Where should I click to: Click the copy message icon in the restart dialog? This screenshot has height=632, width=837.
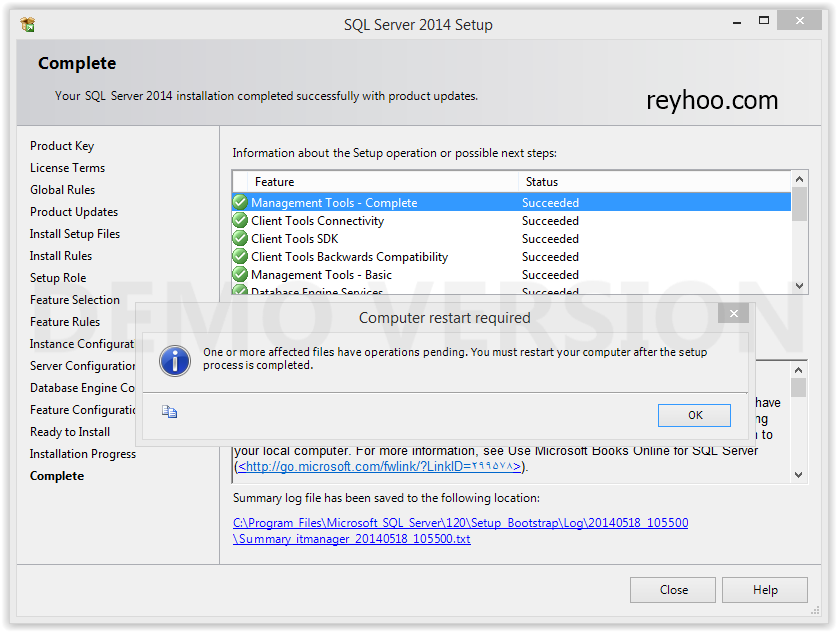point(169,412)
